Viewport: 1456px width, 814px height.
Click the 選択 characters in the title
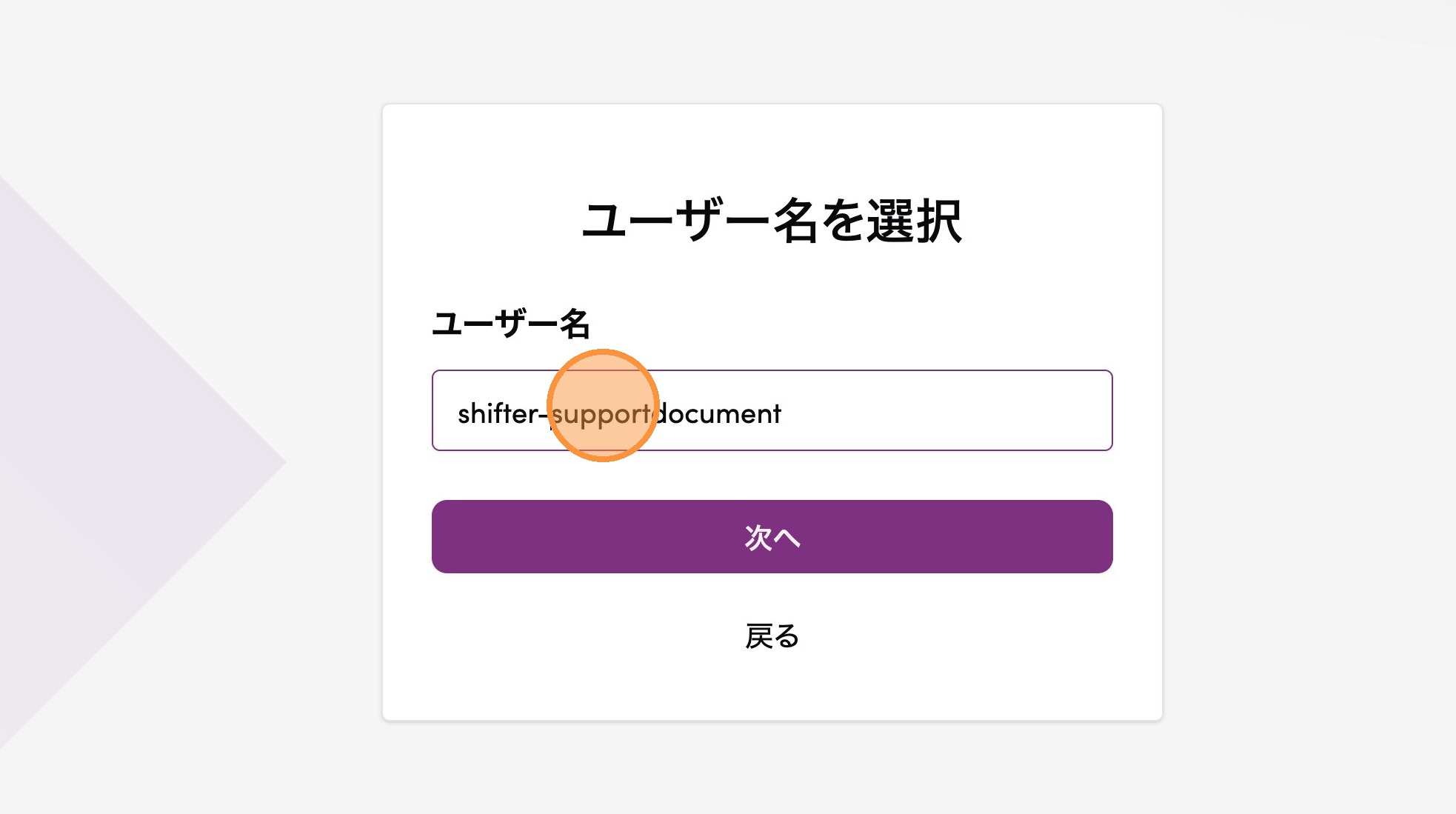coord(915,221)
